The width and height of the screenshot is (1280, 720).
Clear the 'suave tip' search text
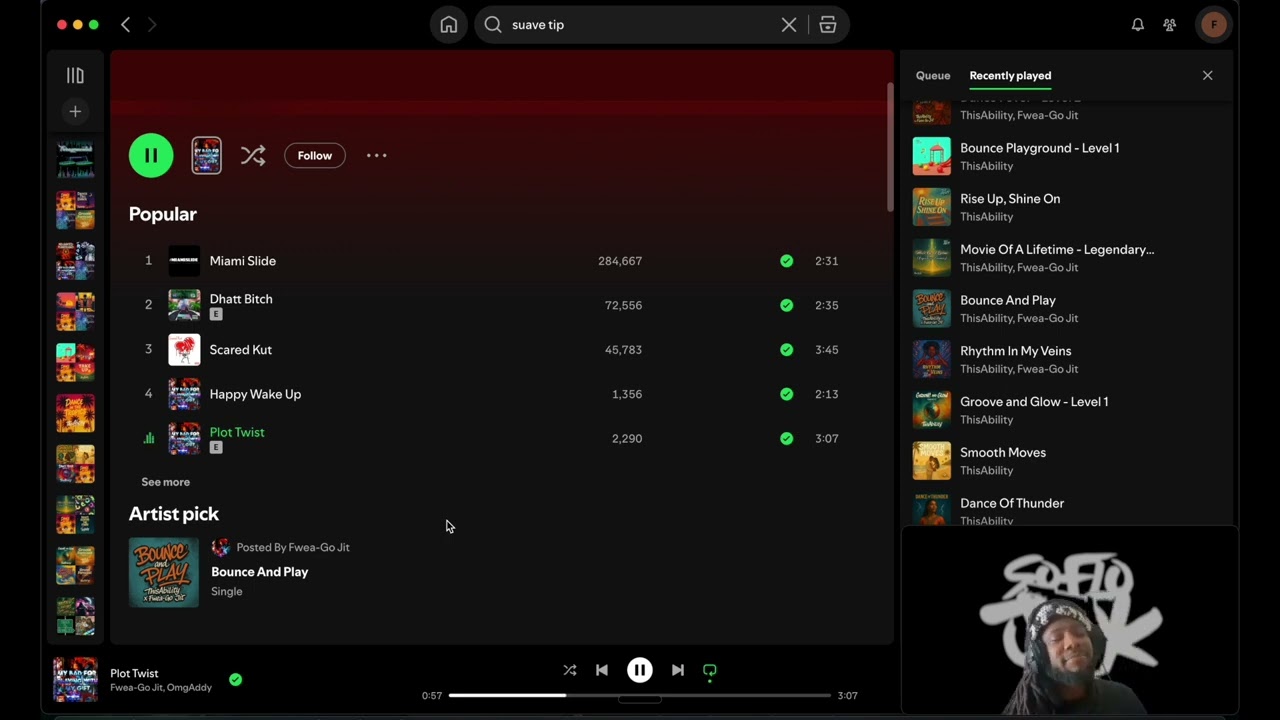click(x=789, y=25)
